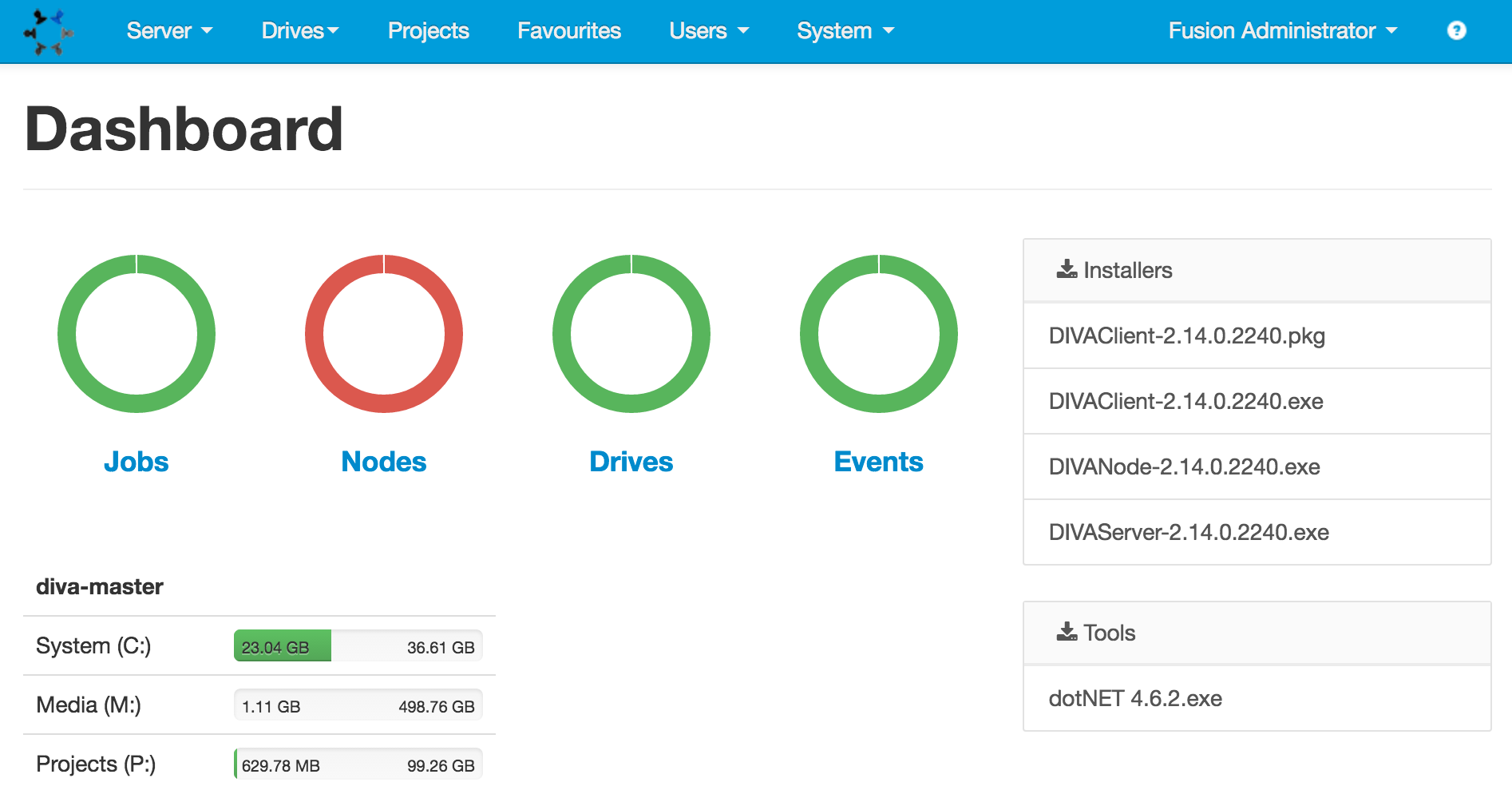The image size is (1512, 798).
Task: Download DIVANode-2.14.0.2240.exe installer
Action: [x=1257, y=467]
